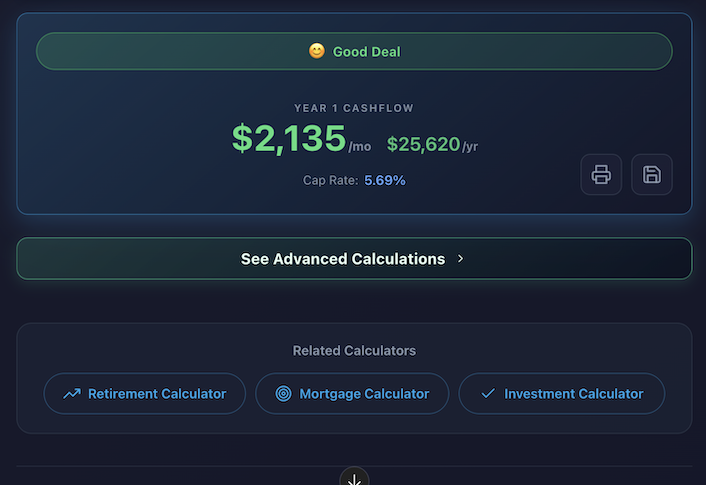
Task: Click the Related Calculators heading
Action: pos(354,351)
